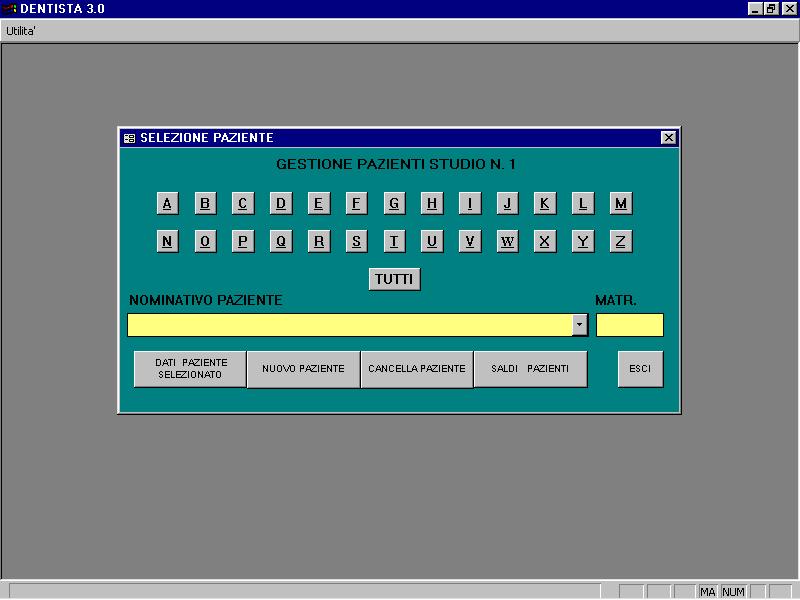Show all patients with TUTTI button

pos(394,279)
